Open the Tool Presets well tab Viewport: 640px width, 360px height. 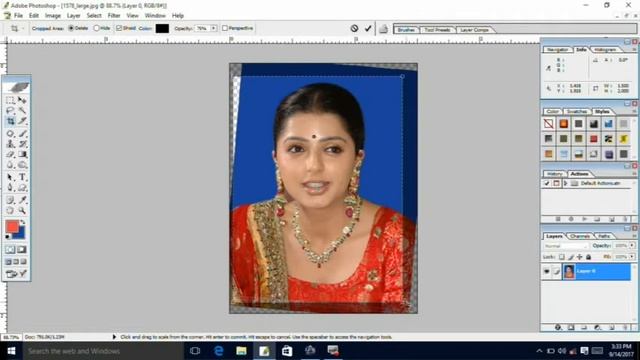pyautogui.click(x=437, y=30)
